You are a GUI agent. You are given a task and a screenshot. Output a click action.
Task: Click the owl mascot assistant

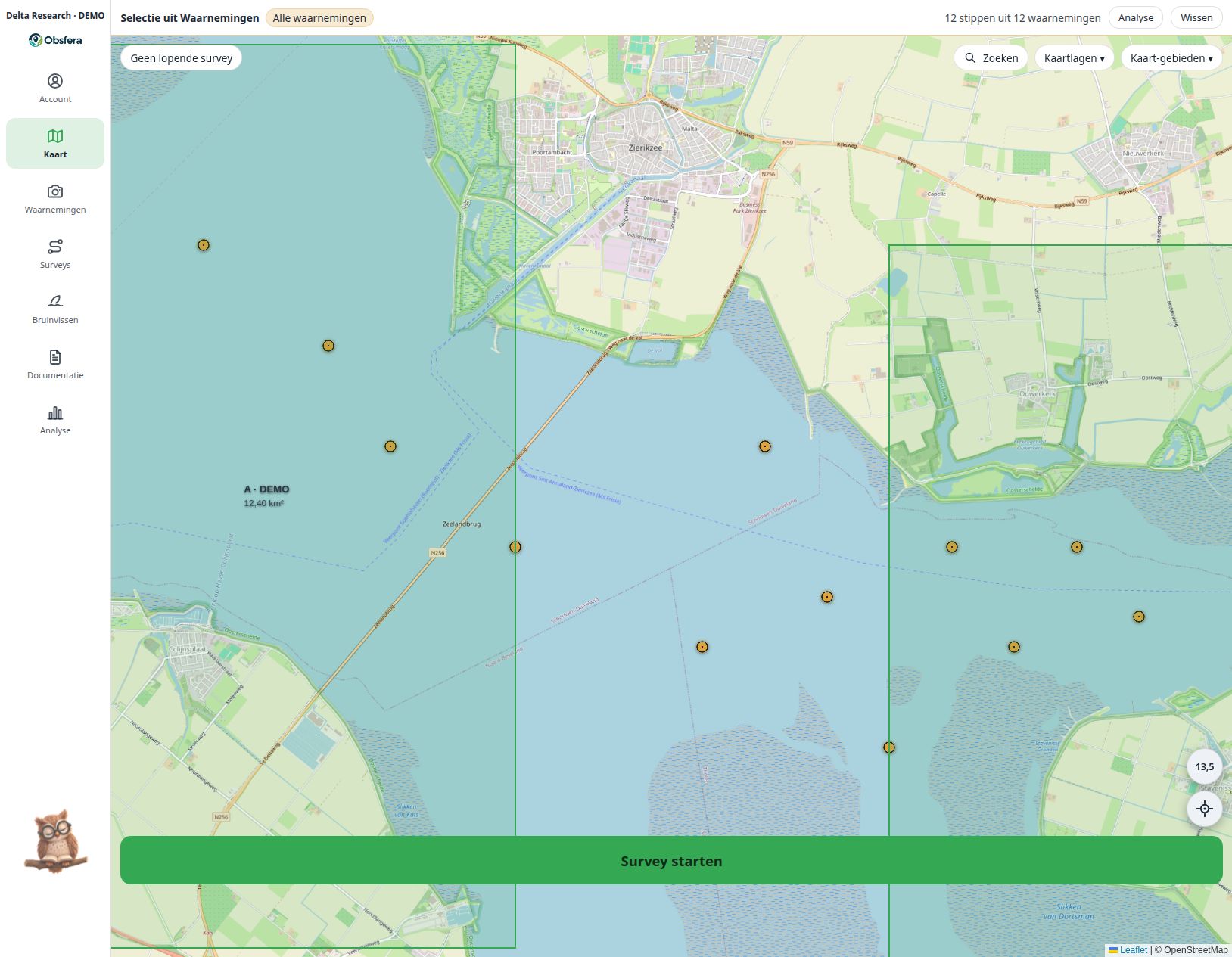tap(55, 841)
